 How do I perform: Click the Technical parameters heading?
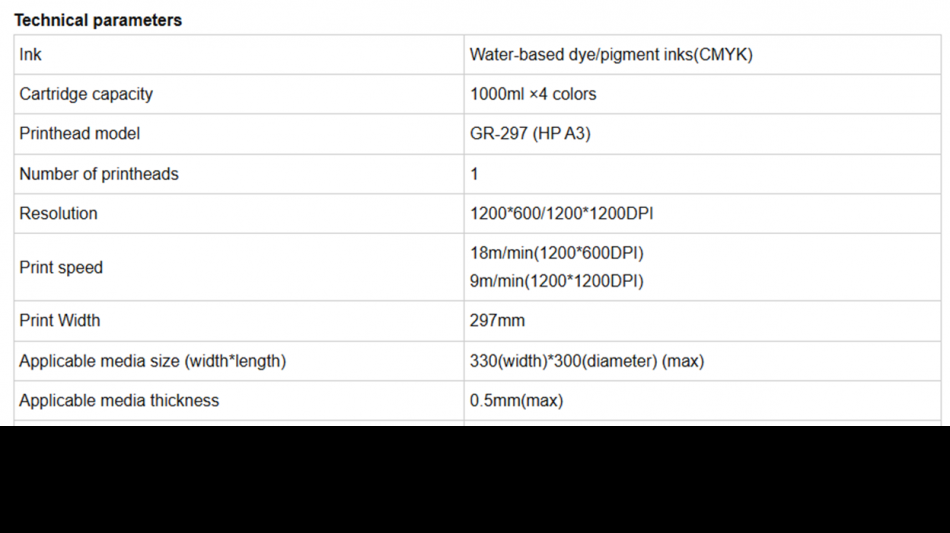pos(98,20)
